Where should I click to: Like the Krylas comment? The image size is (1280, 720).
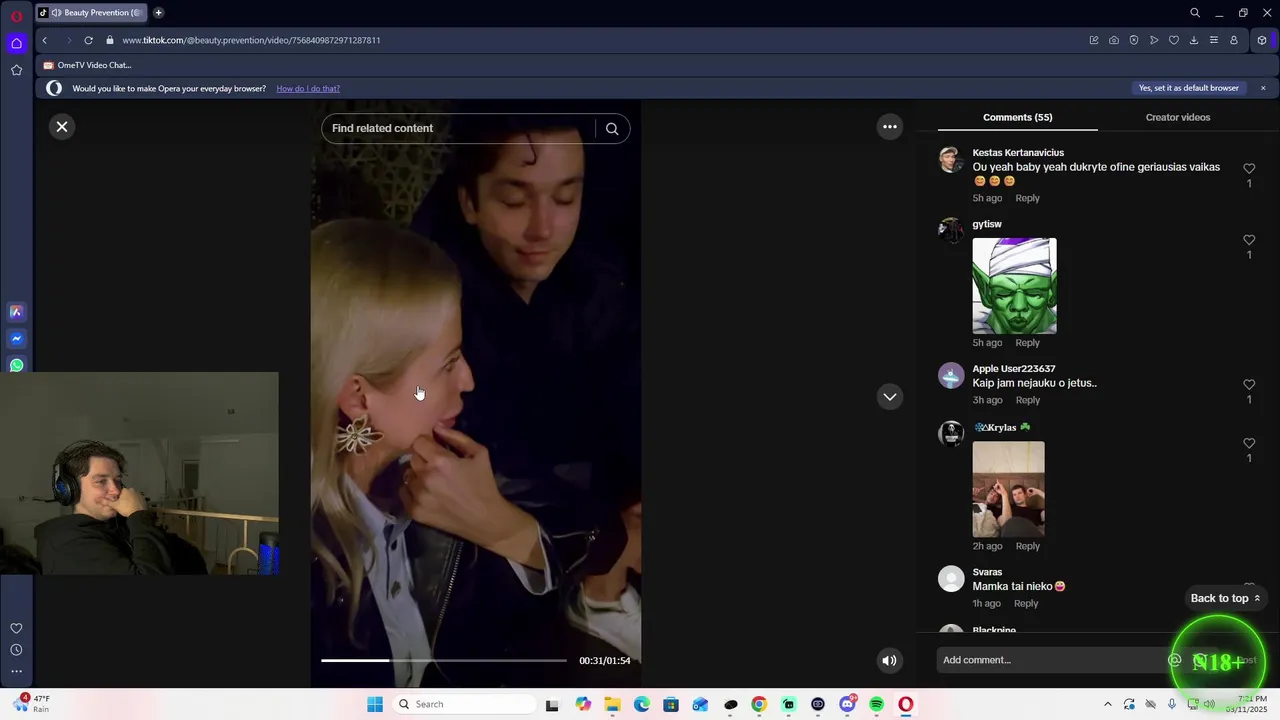point(1249,443)
